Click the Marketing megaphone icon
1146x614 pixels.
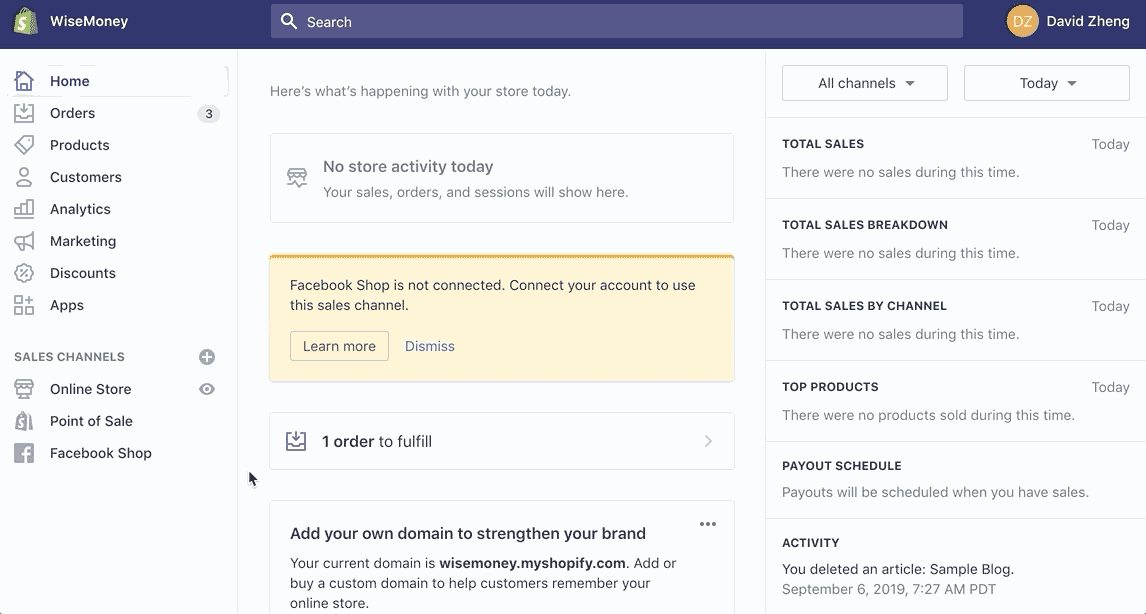[x=24, y=241]
